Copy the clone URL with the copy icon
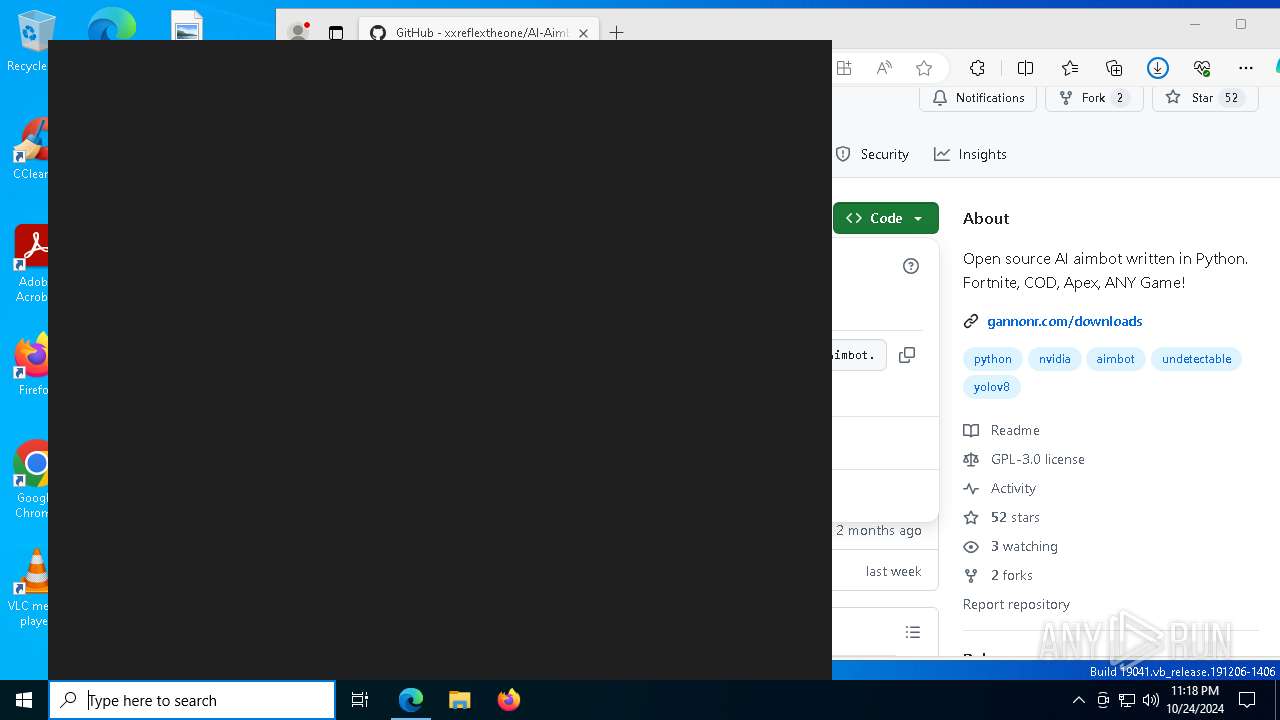Image resolution: width=1280 pixels, height=720 pixels. [x=907, y=355]
